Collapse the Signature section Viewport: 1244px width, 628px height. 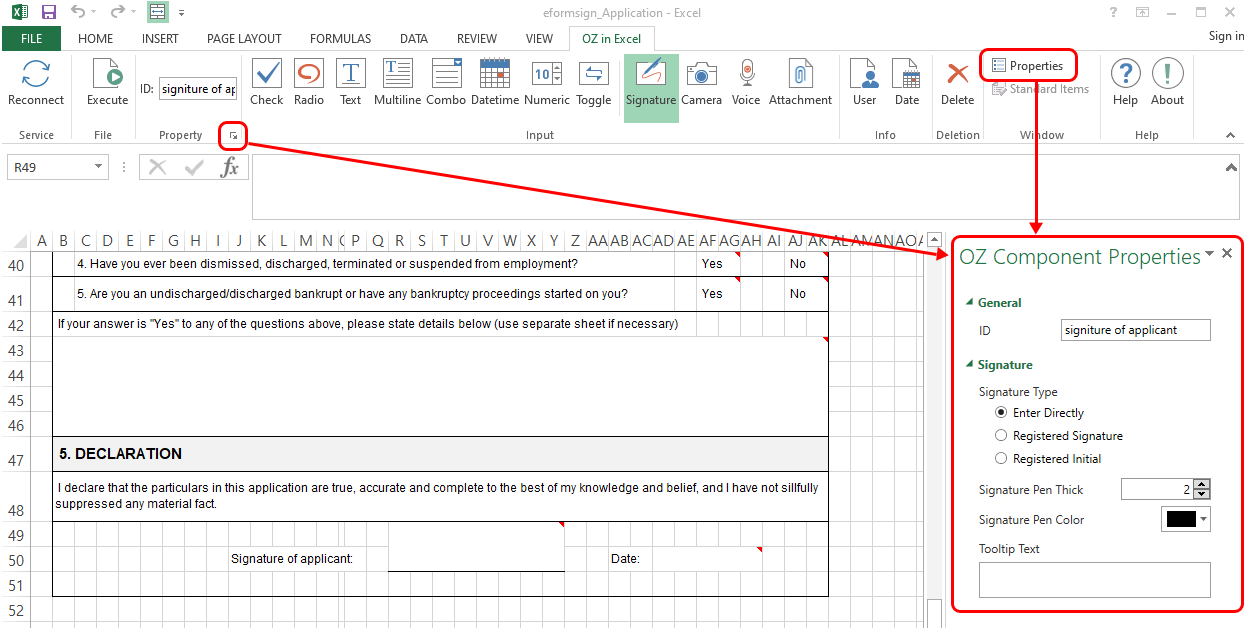(x=968, y=365)
